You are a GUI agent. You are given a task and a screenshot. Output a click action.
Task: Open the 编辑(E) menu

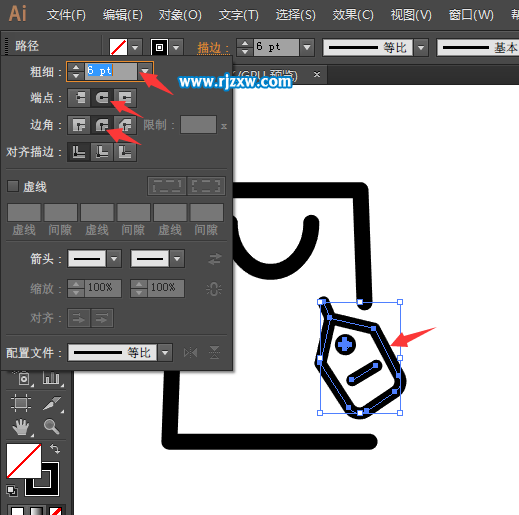(123, 15)
